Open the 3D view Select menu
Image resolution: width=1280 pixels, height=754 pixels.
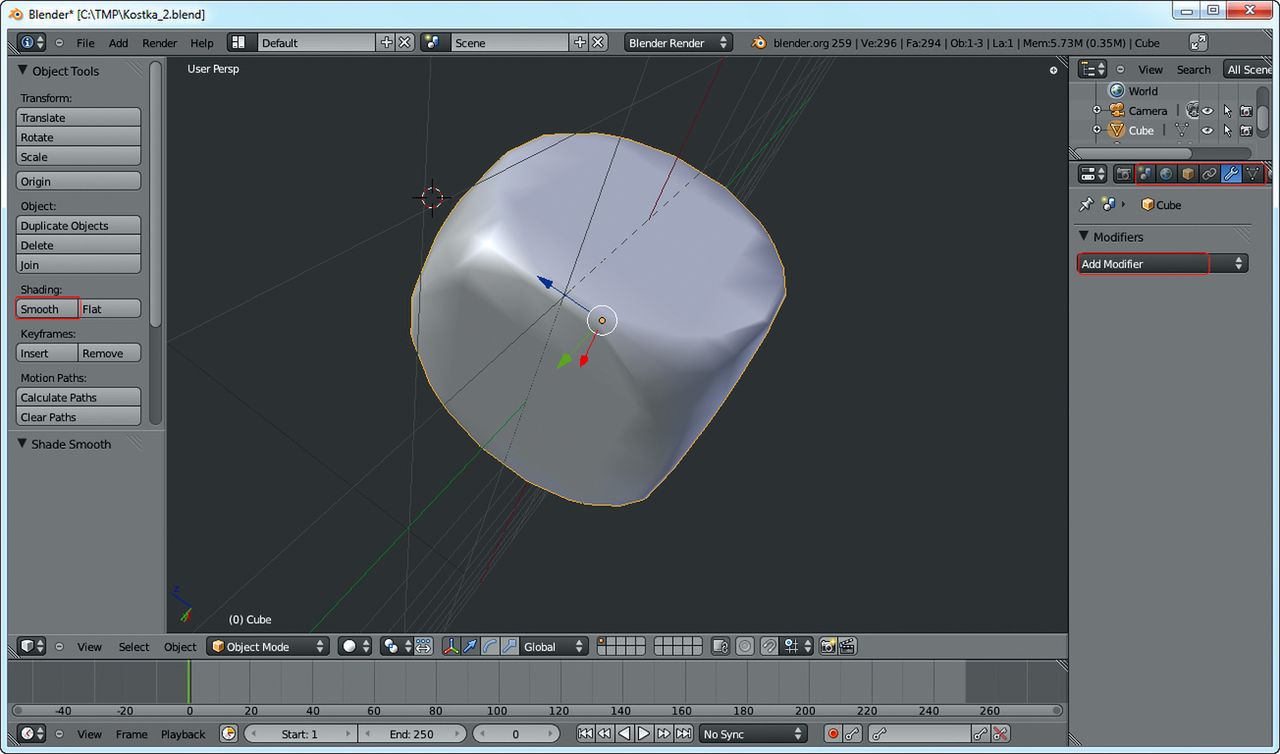coord(134,647)
